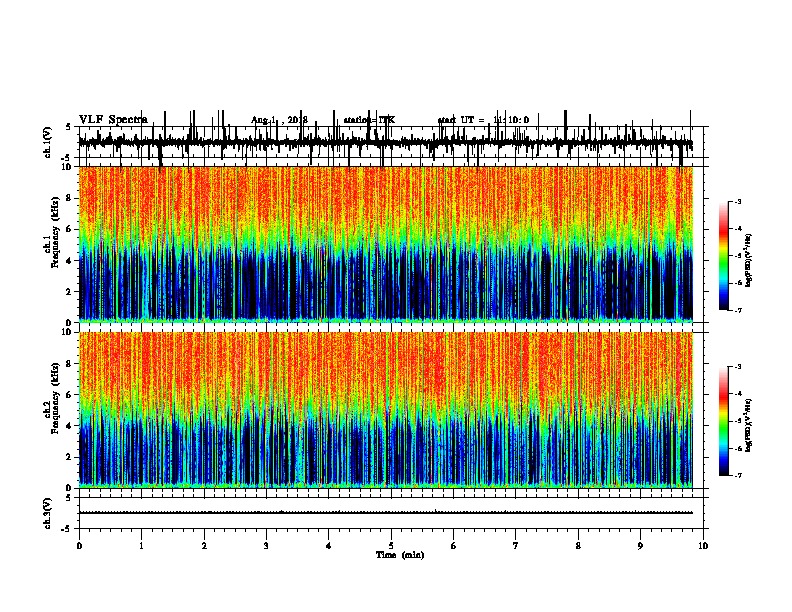Click the "ch.1(V)" waveform axis label

(x=48, y=142)
